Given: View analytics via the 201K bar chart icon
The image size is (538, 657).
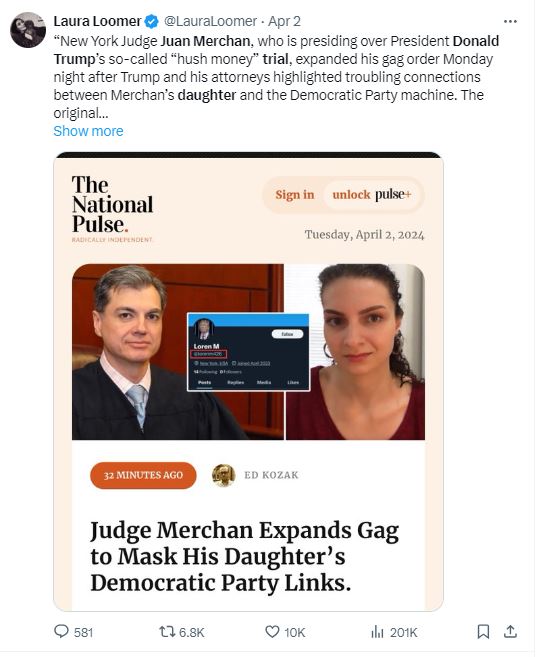Looking at the screenshot, I should [394, 632].
